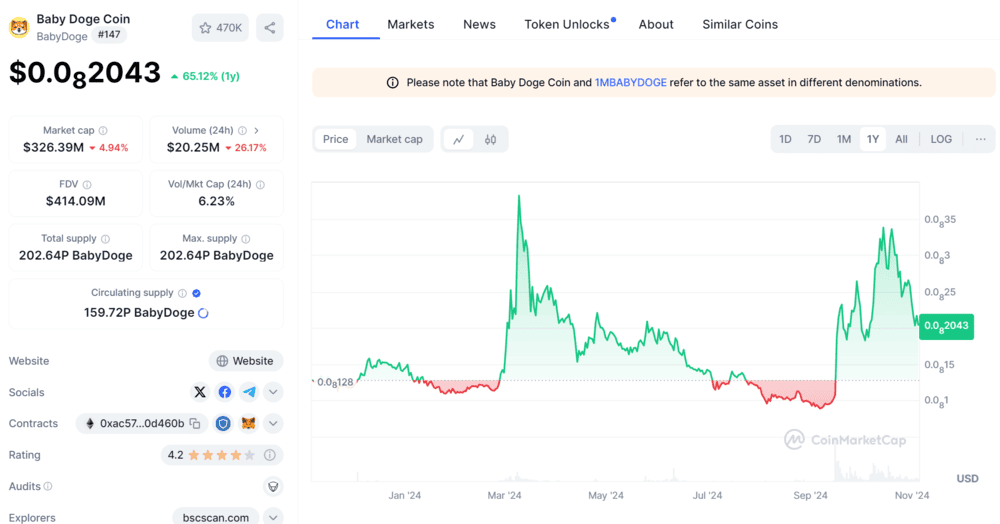
Task: Click Circulating supply info icon
Action: (x=182, y=293)
